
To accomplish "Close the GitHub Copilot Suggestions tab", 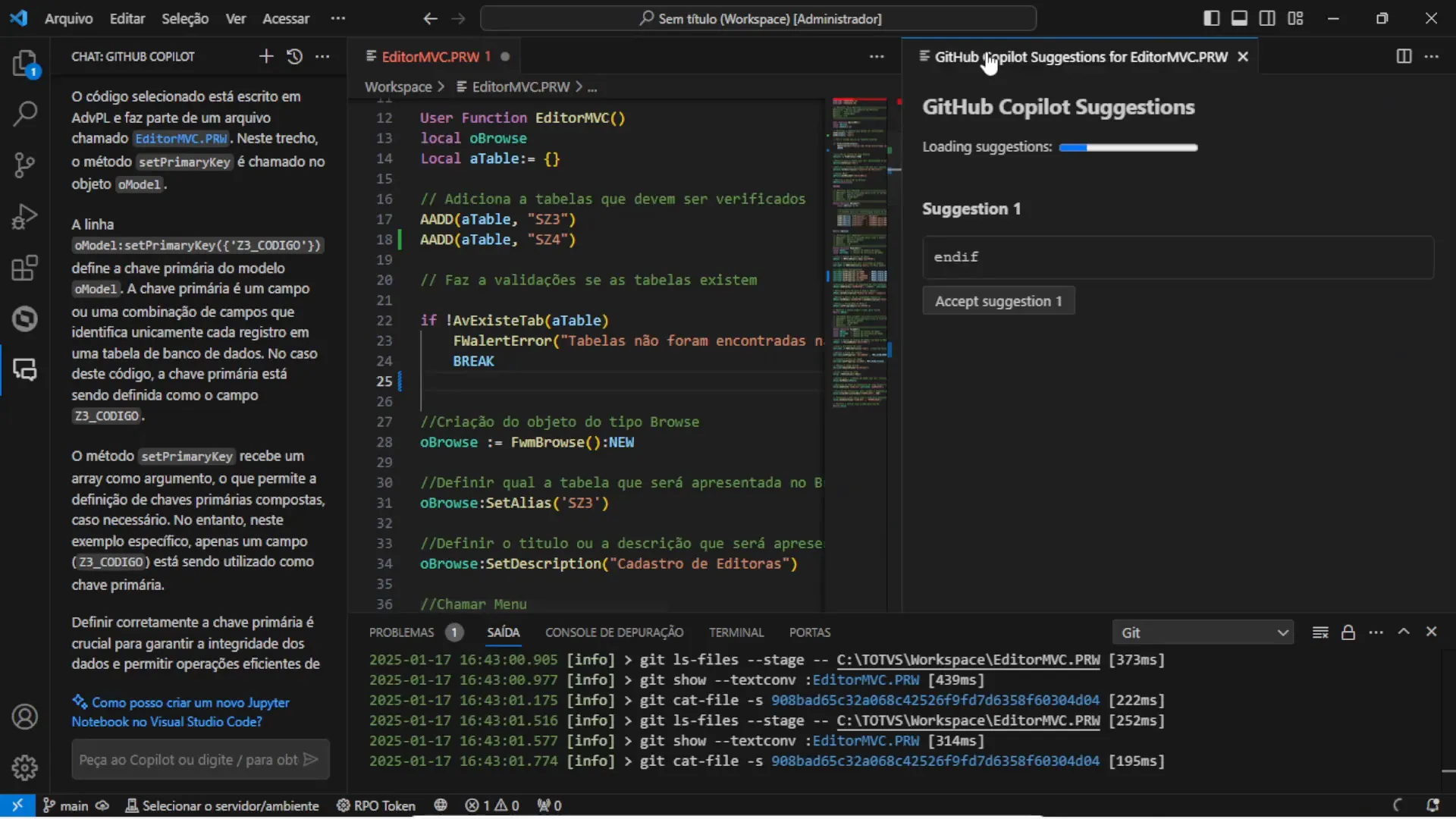I will tap(1243, 57).
